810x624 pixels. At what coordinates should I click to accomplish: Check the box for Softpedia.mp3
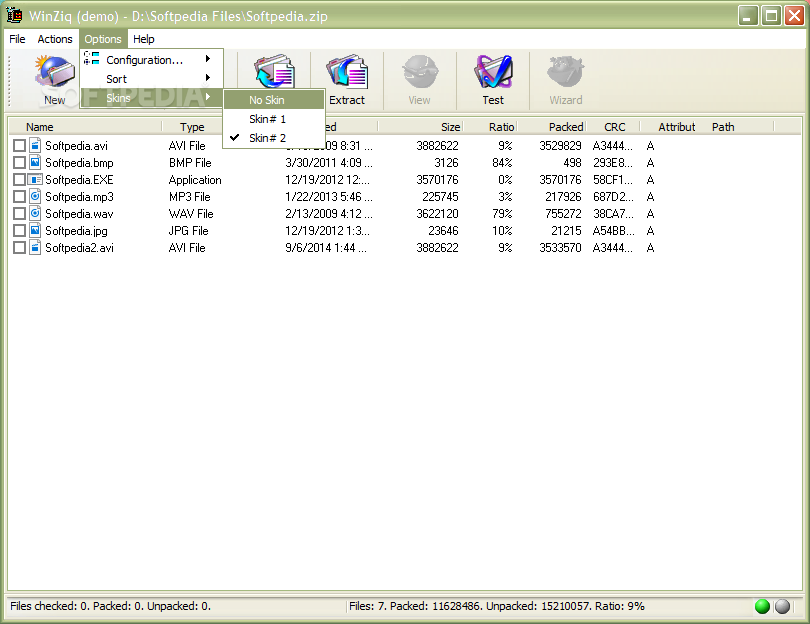click(19, 197)
